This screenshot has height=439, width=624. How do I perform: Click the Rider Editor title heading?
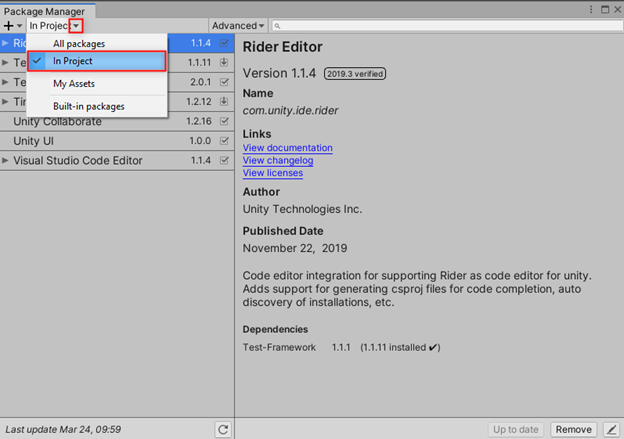click(283, 47)
